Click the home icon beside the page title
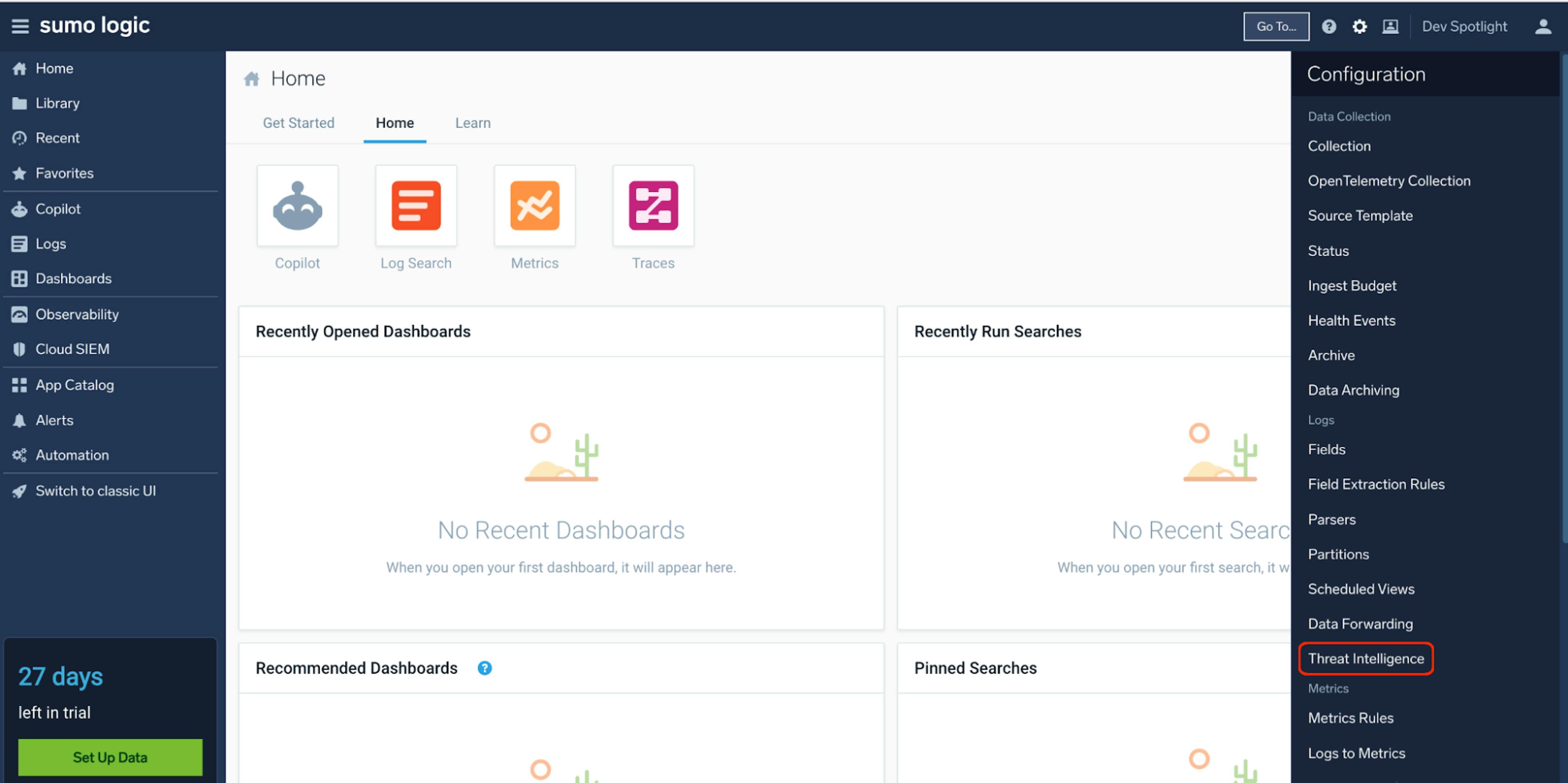The width and height of the screenshot is (1568, 783). 252,78
